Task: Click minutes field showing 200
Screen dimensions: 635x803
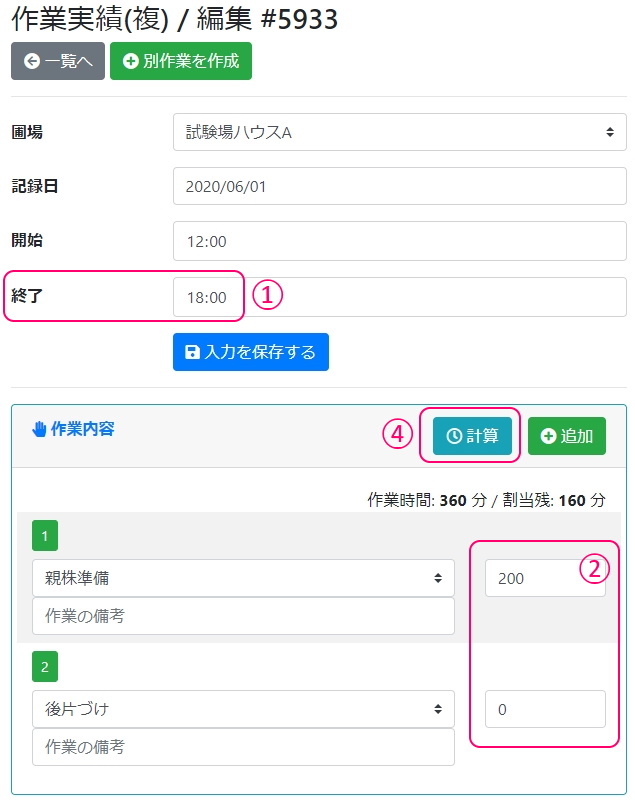Action: (530, 578)
